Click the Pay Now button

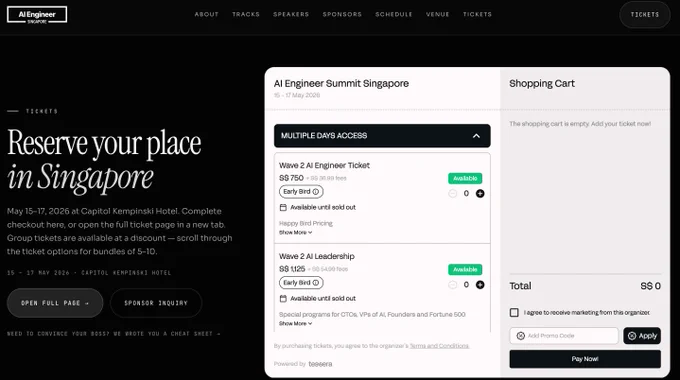(x=585, y=359)
